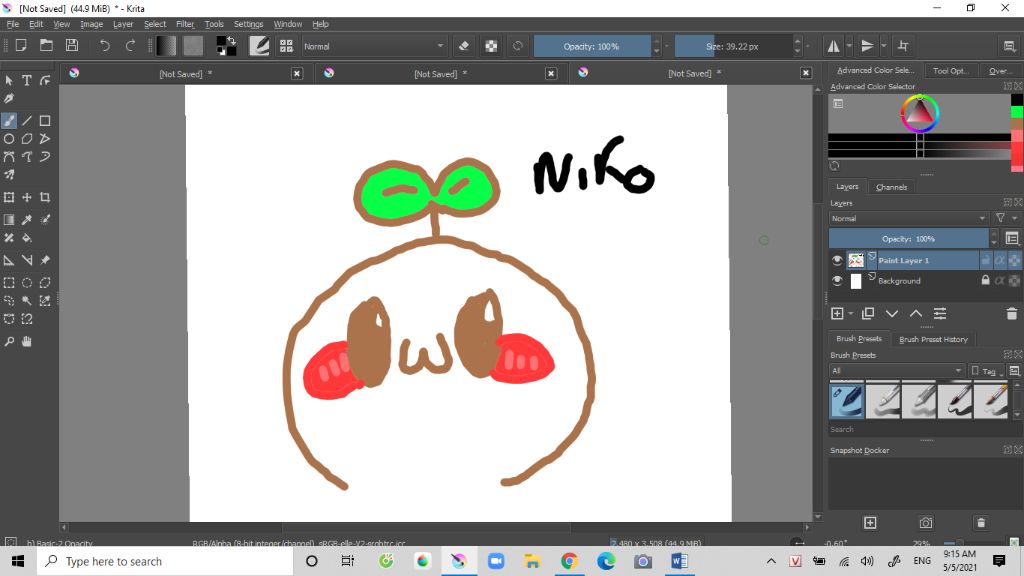This screenshot has height=576, width=1024.
Task: Select the Fill bucket tool
Action: point(27,238)
